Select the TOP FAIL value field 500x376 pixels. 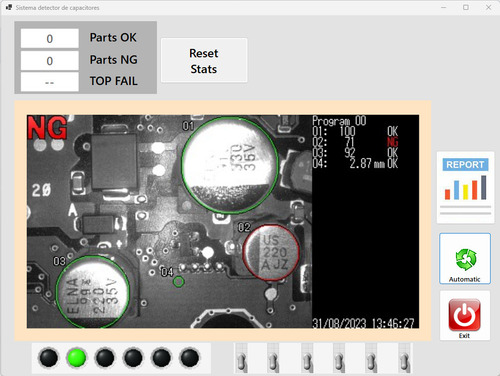click(x=50, y=82)
